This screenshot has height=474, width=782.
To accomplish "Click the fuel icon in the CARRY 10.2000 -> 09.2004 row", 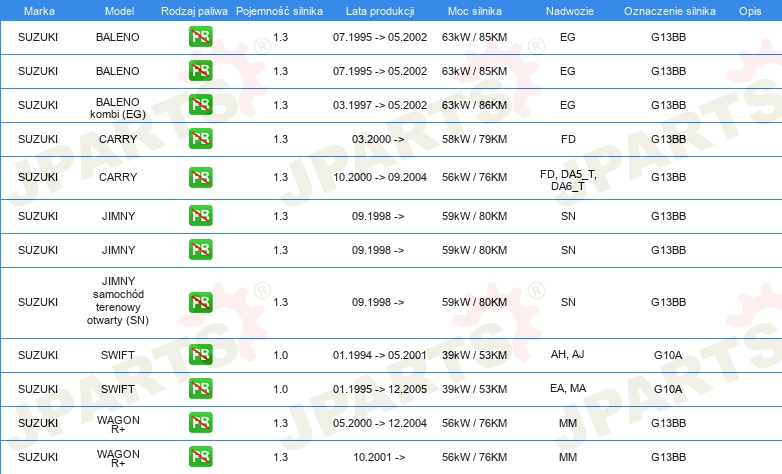I will tap(200, 177).
